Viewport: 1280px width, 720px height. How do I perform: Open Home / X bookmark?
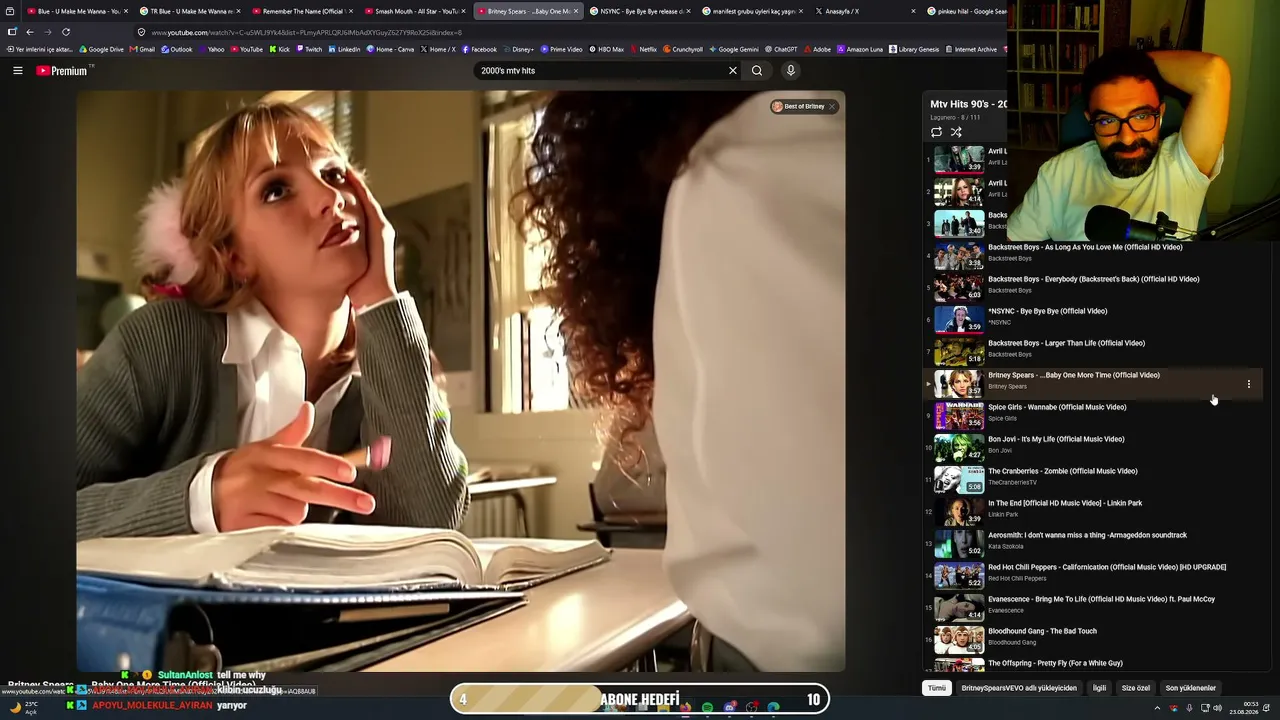click(438, 49)
